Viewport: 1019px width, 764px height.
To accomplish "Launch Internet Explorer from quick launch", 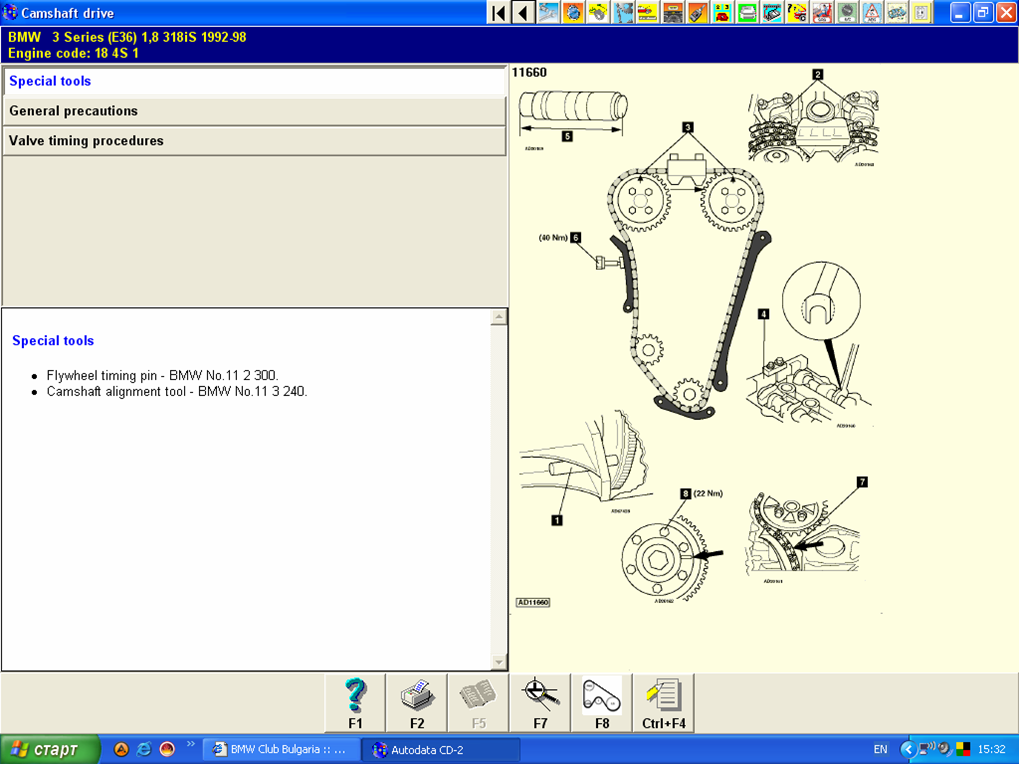I will pyautogui.click(x=144, y=749).
